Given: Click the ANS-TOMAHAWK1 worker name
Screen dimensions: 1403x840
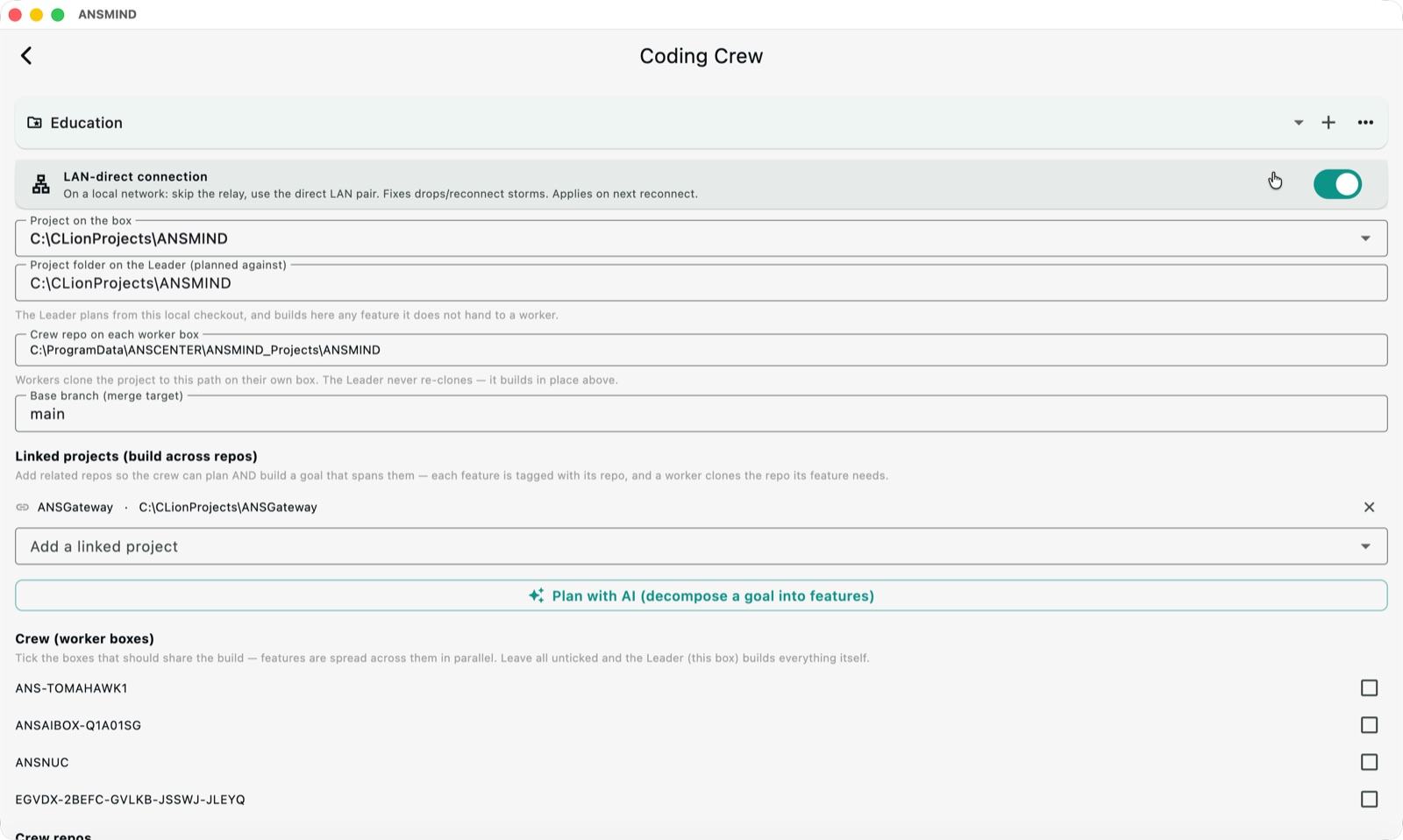Looking at the screenshot, I should 71,688.
